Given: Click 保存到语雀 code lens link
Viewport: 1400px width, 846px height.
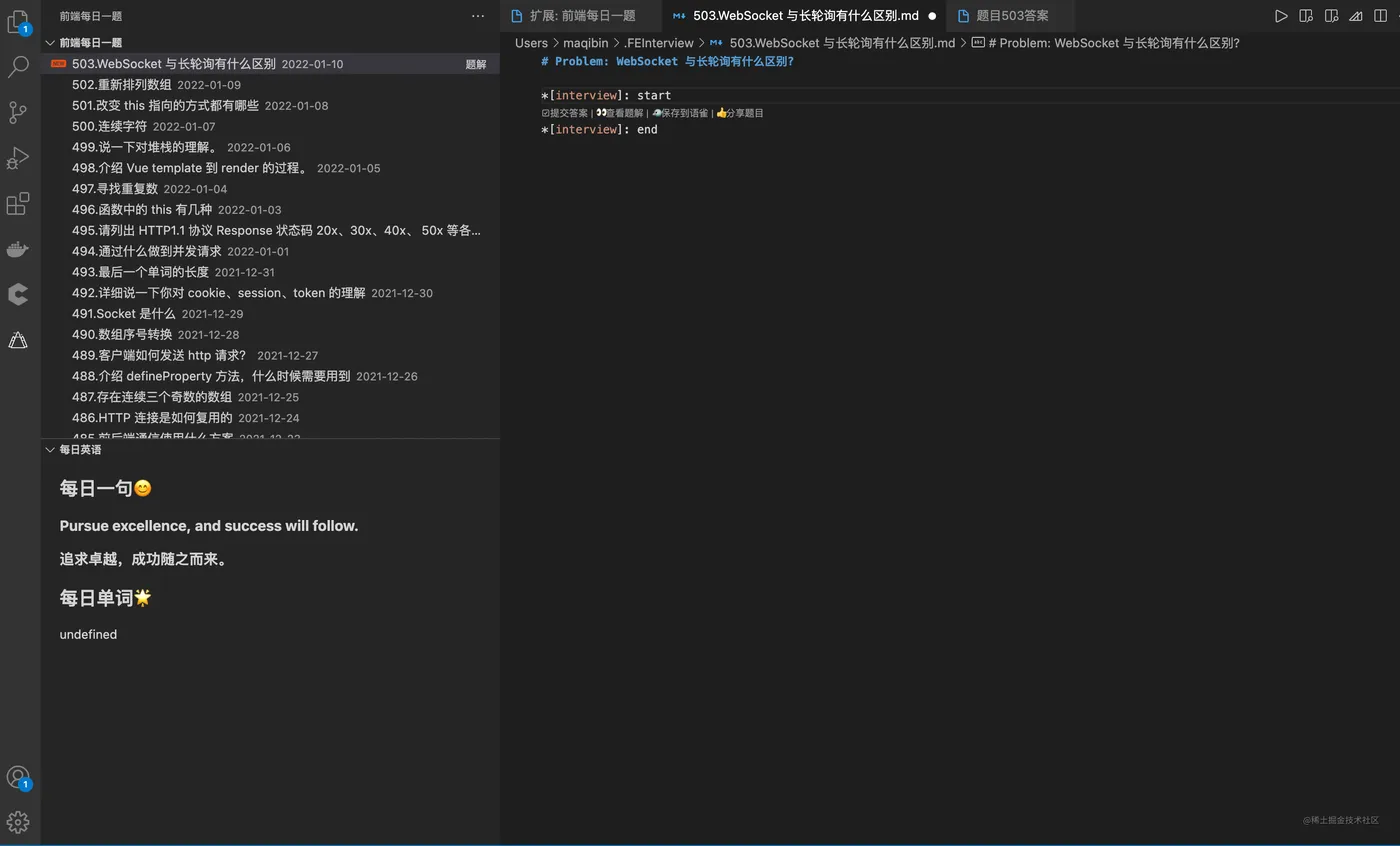Looking at the screenshot, I should (680, 113).
